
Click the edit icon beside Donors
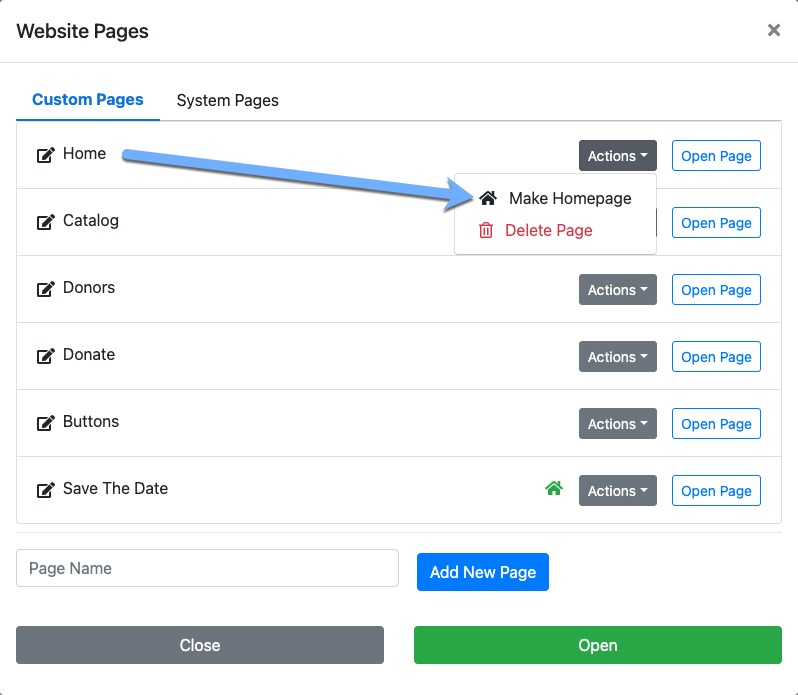45,289
